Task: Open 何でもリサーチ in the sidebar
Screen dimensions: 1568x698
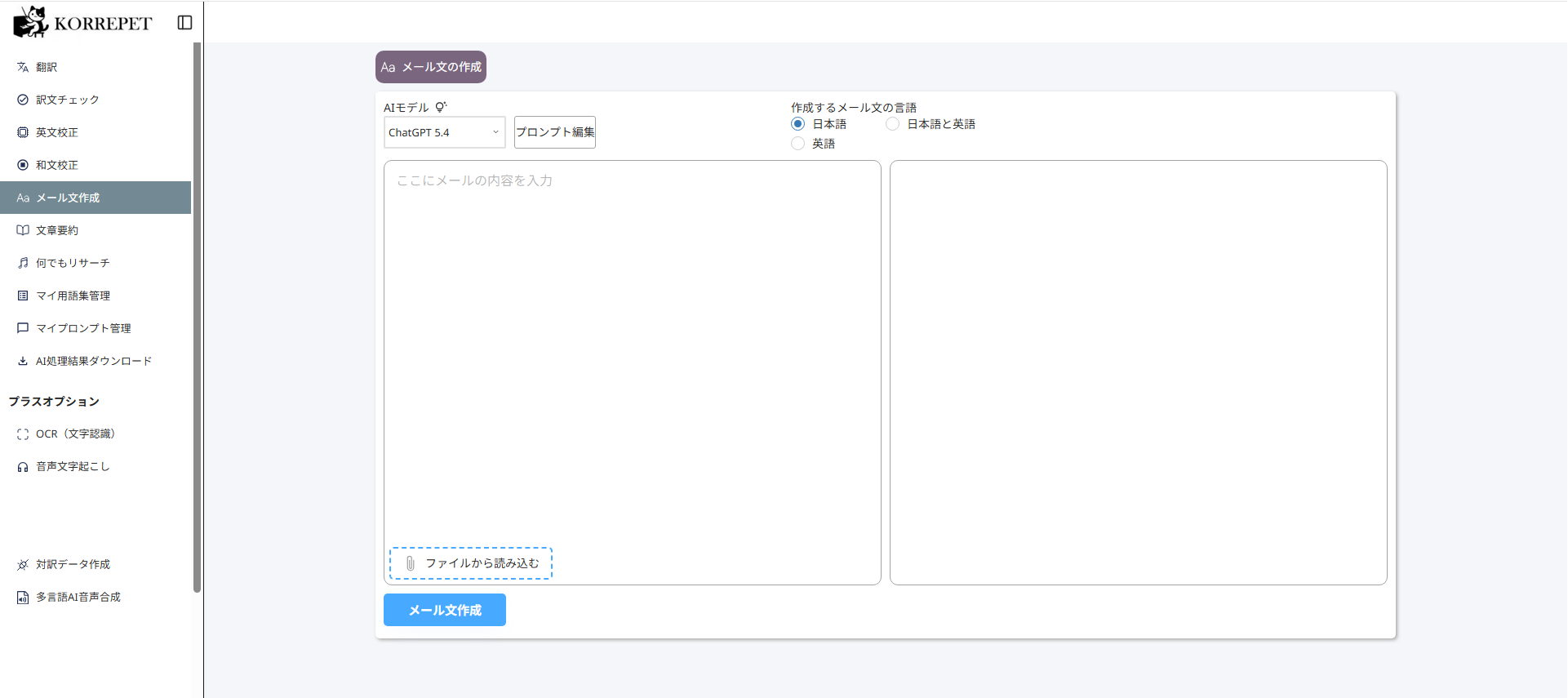Action: coord(96,263)
